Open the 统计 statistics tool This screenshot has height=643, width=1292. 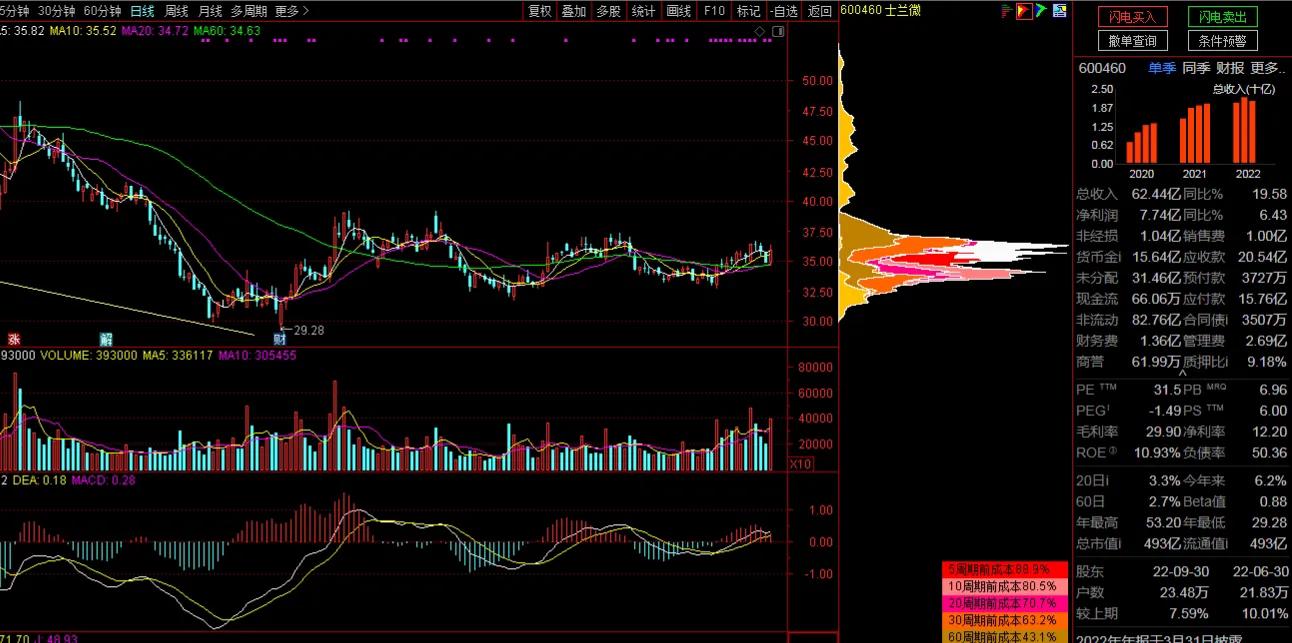644,11
